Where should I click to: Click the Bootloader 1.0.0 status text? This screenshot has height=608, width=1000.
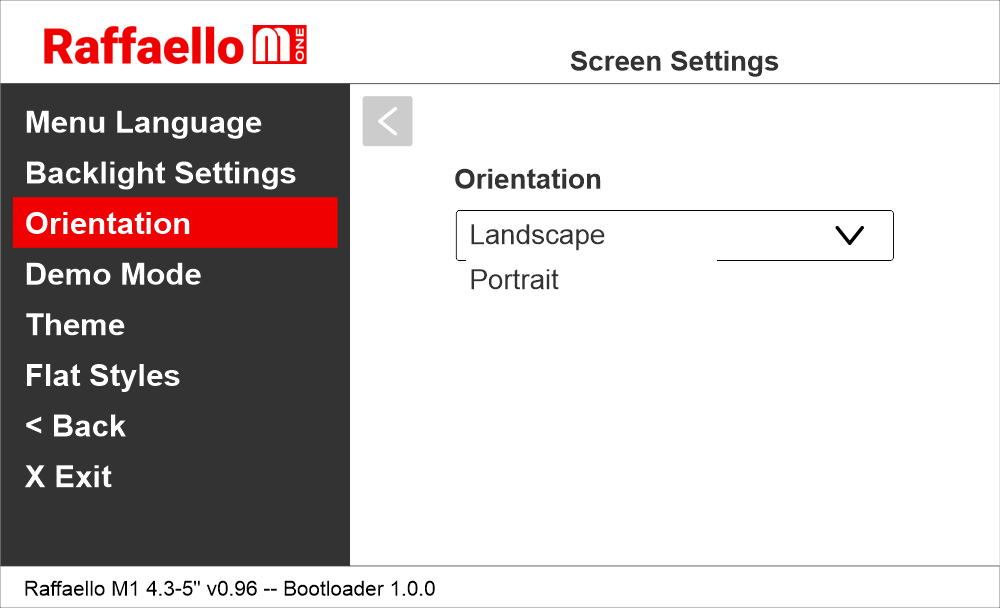(x=359, y=588)
